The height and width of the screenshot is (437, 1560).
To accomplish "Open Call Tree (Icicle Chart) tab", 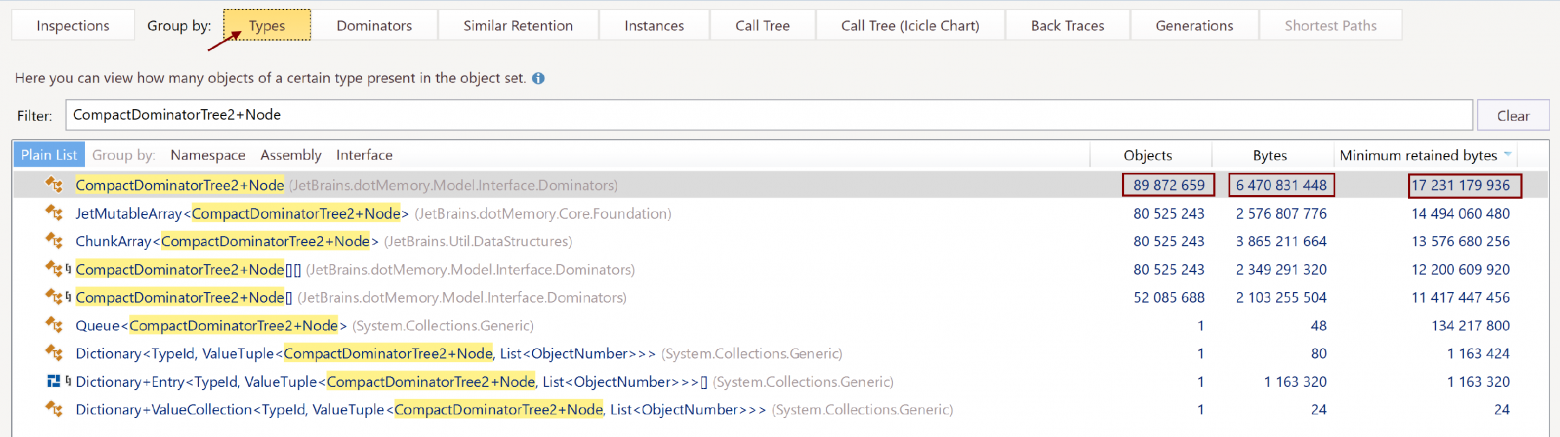I will tap(910, 25).
